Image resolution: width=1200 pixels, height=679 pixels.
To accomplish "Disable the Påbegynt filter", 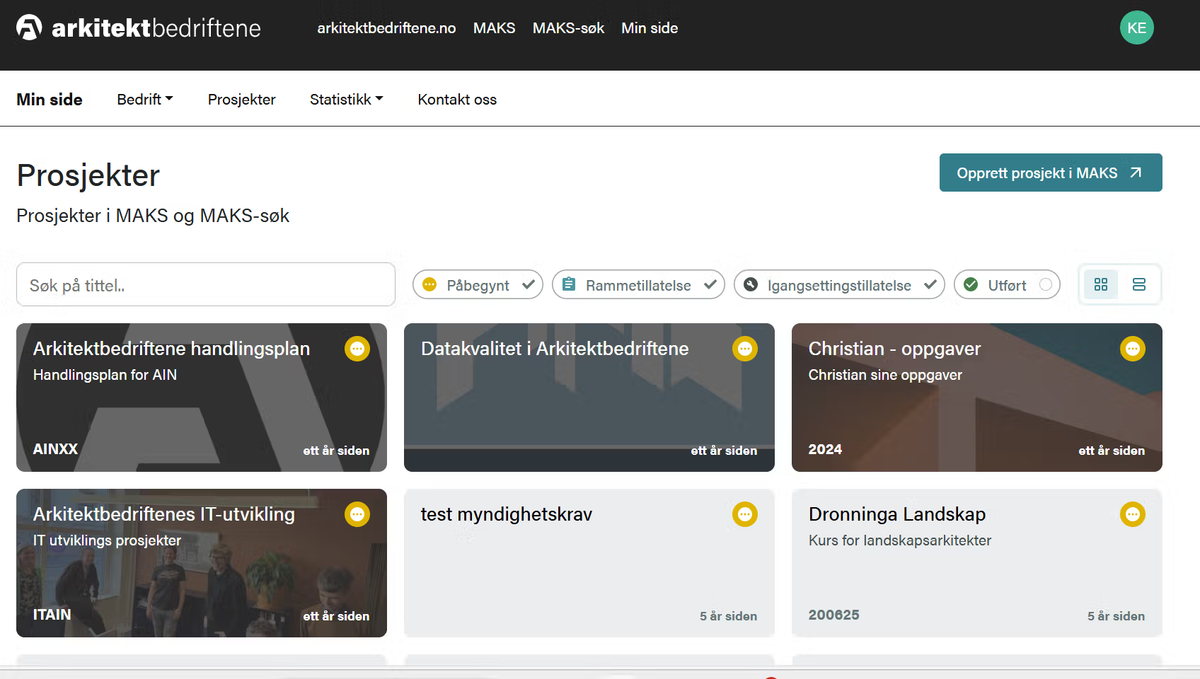I will click(477, 284).
